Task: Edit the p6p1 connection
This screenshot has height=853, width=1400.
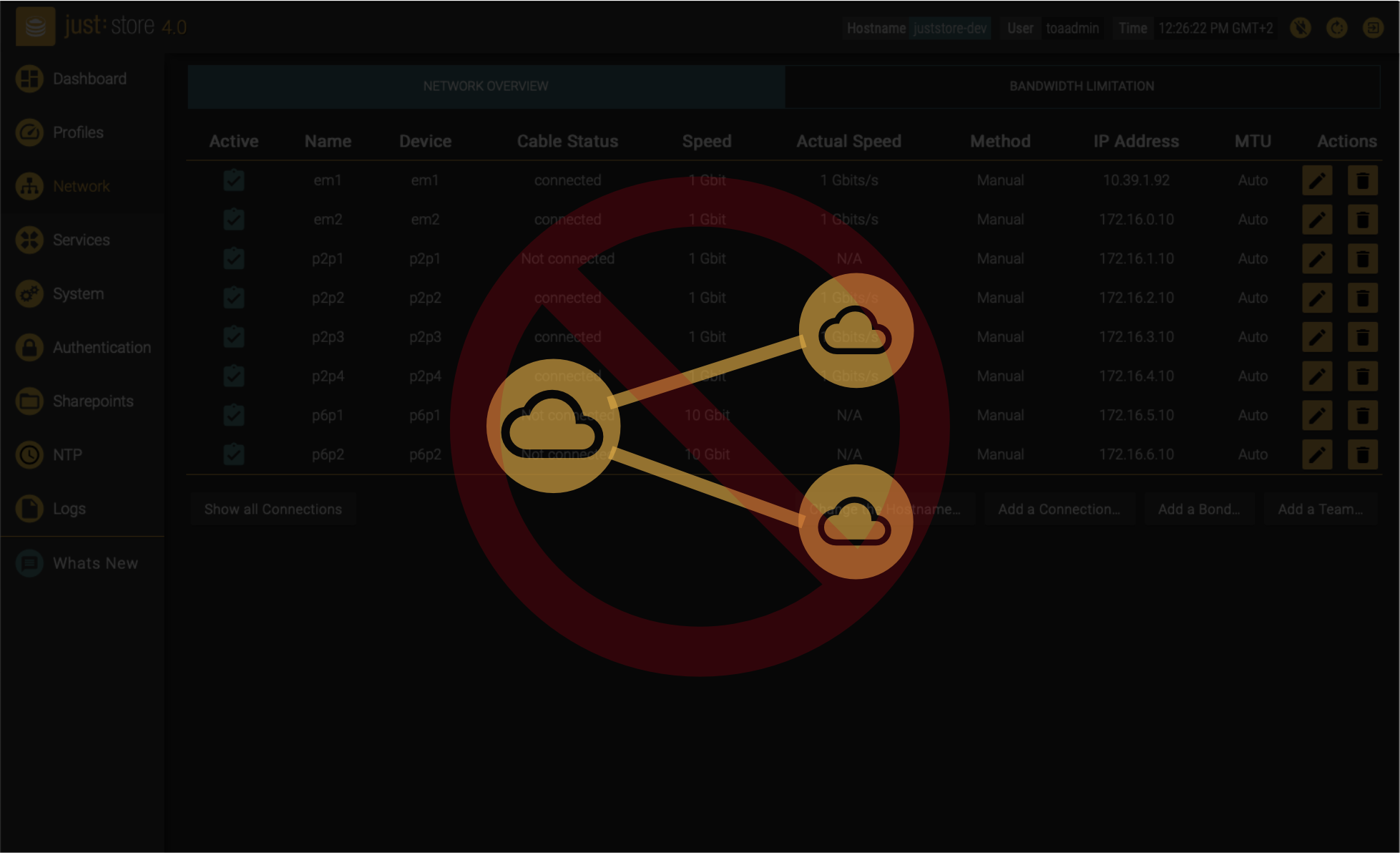Action: (1317, 415)
